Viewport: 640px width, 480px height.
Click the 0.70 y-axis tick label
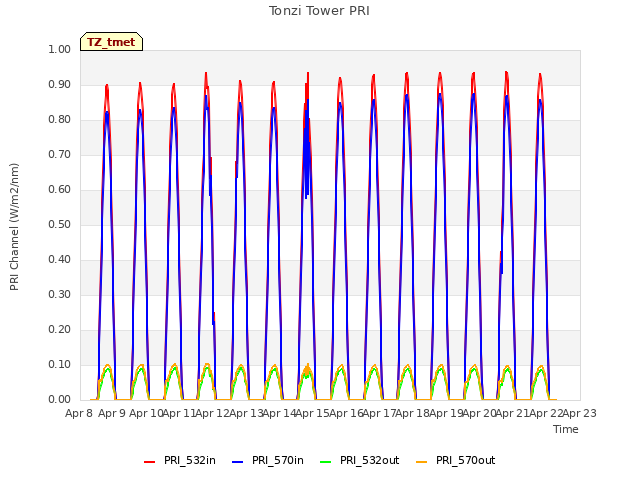pyautogui.click(x=60, y=155)
